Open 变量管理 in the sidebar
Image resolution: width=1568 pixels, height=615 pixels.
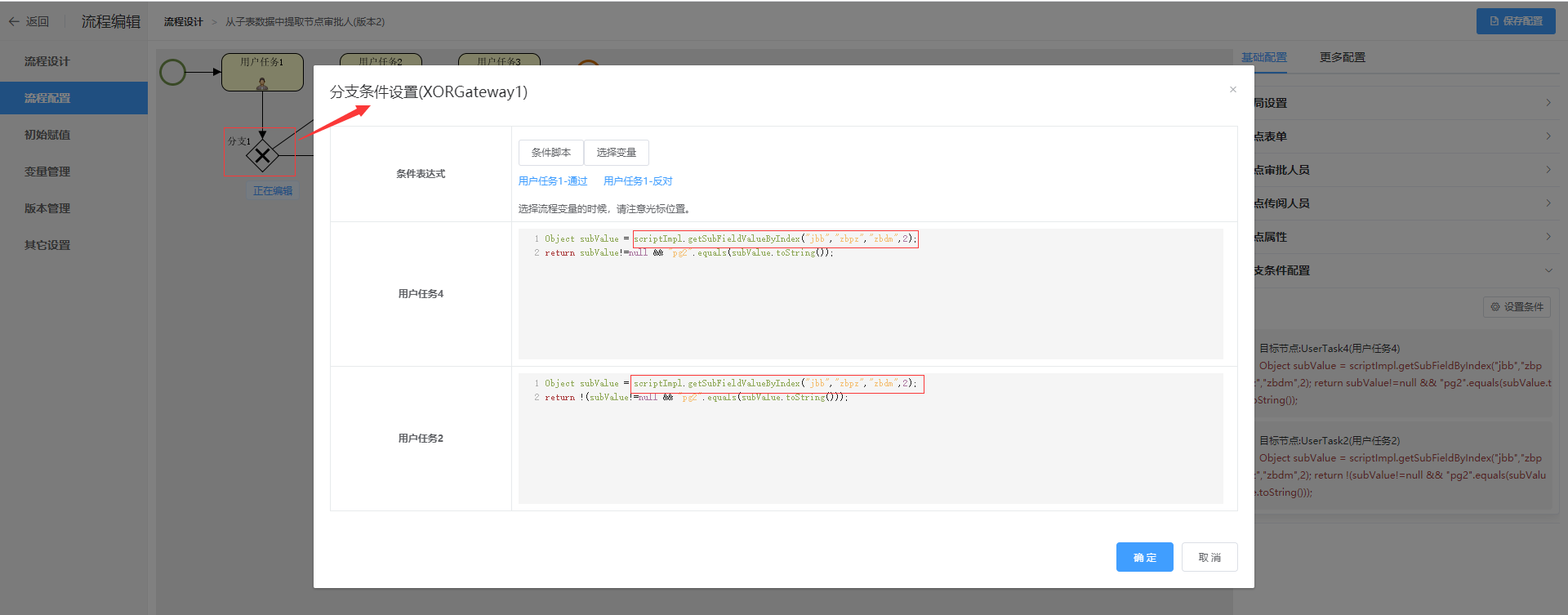coord(47,172)
